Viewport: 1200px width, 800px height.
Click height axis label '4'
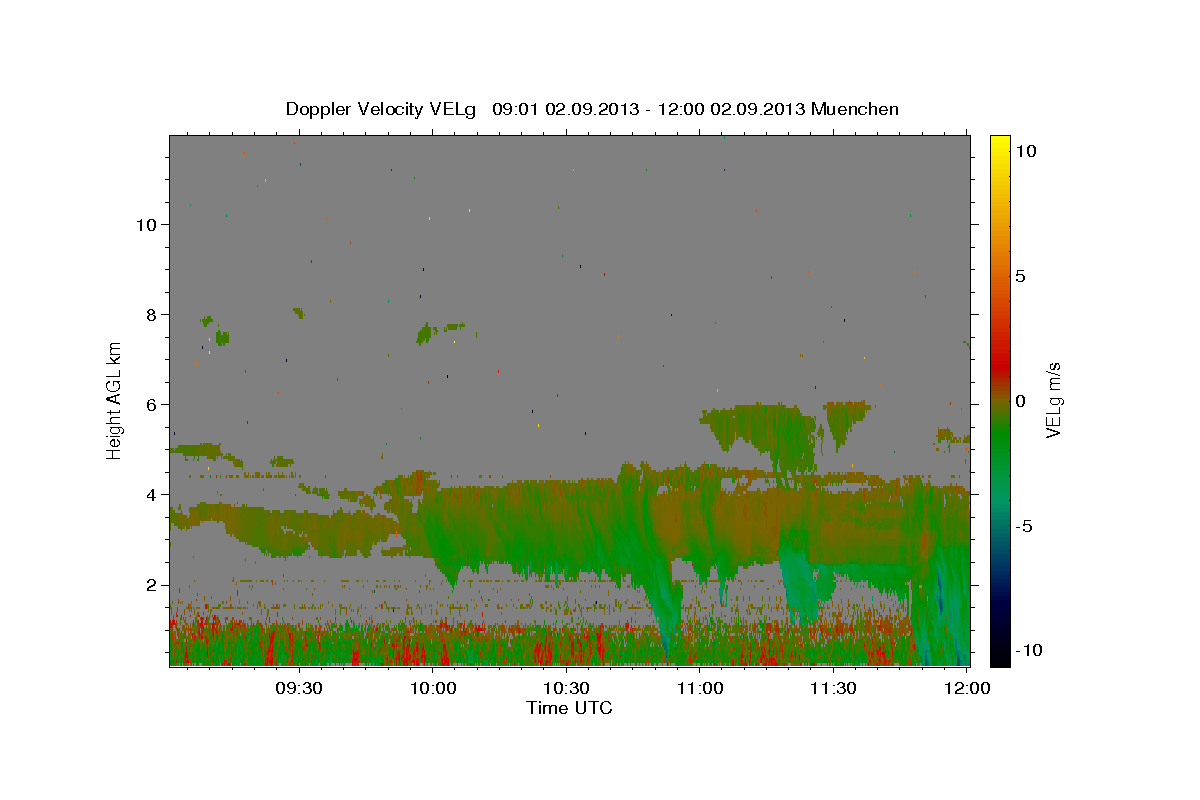click(153, 495)
